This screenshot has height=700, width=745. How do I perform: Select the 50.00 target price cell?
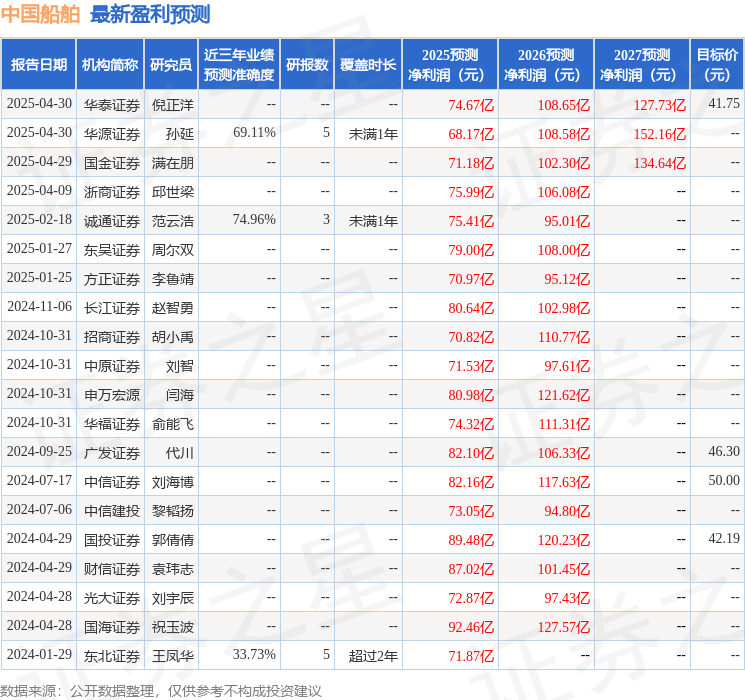pyautogui.click(x=723, y=481)
